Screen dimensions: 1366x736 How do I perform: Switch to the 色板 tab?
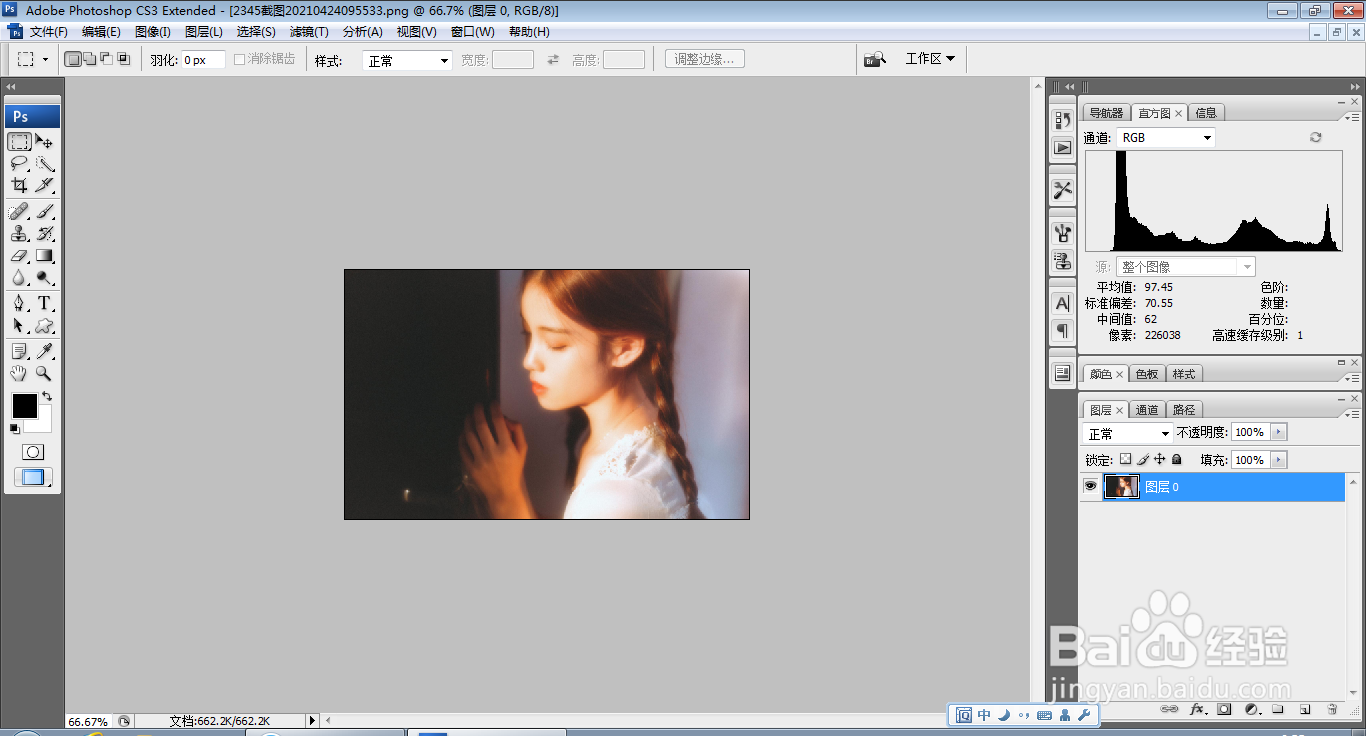(1147, 374)
